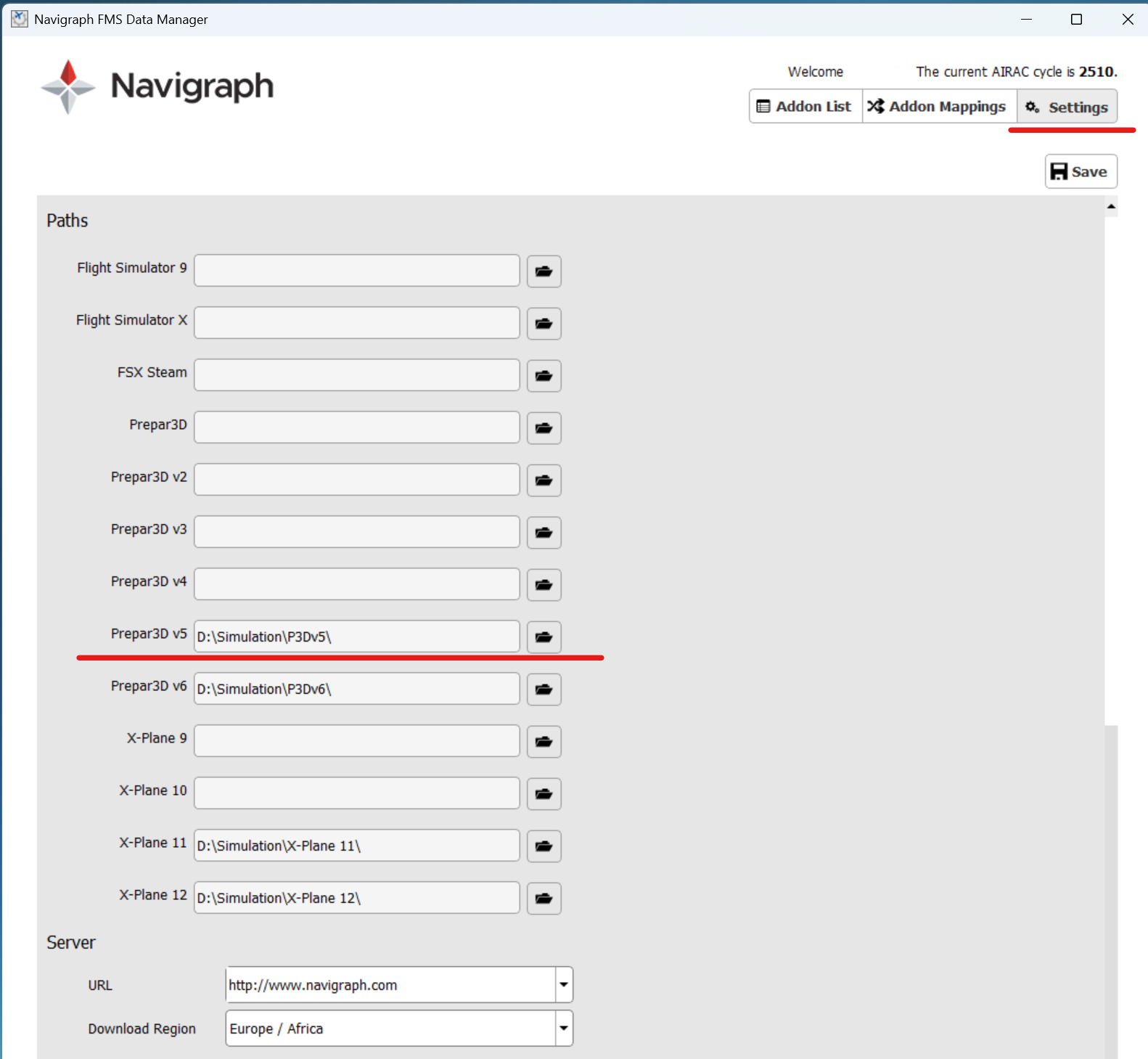Close the Navigraph FMS Data Manager window

pyautogui.click(x=1128, y=19)
